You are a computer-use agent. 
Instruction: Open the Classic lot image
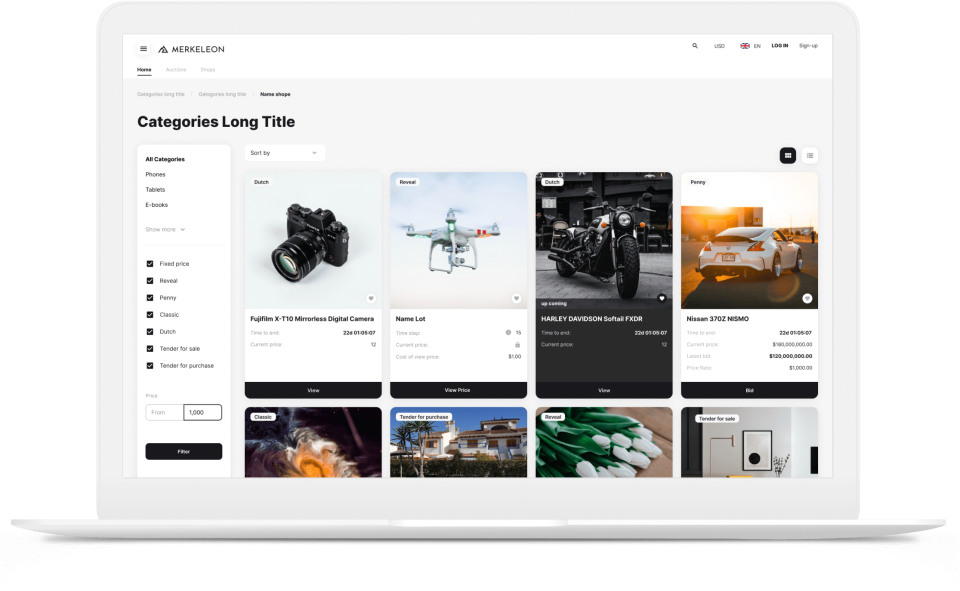tap(313, 443)
